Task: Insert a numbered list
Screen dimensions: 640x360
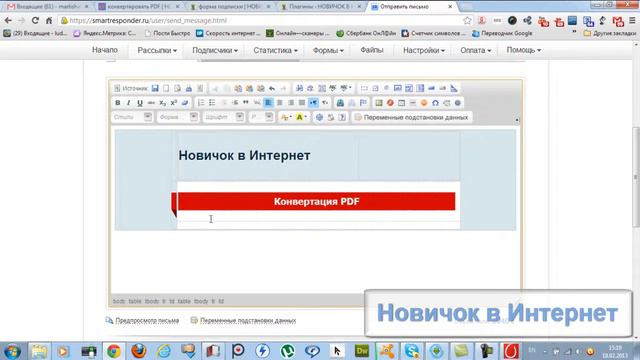Action: pyautogui.click(x=201, y=103)
